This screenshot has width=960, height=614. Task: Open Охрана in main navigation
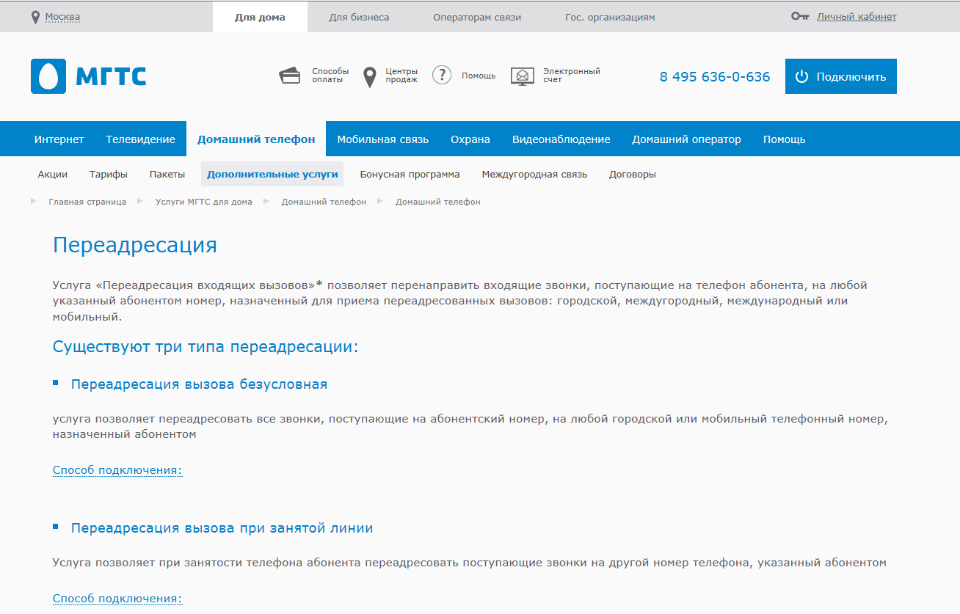tap(470, 140)
